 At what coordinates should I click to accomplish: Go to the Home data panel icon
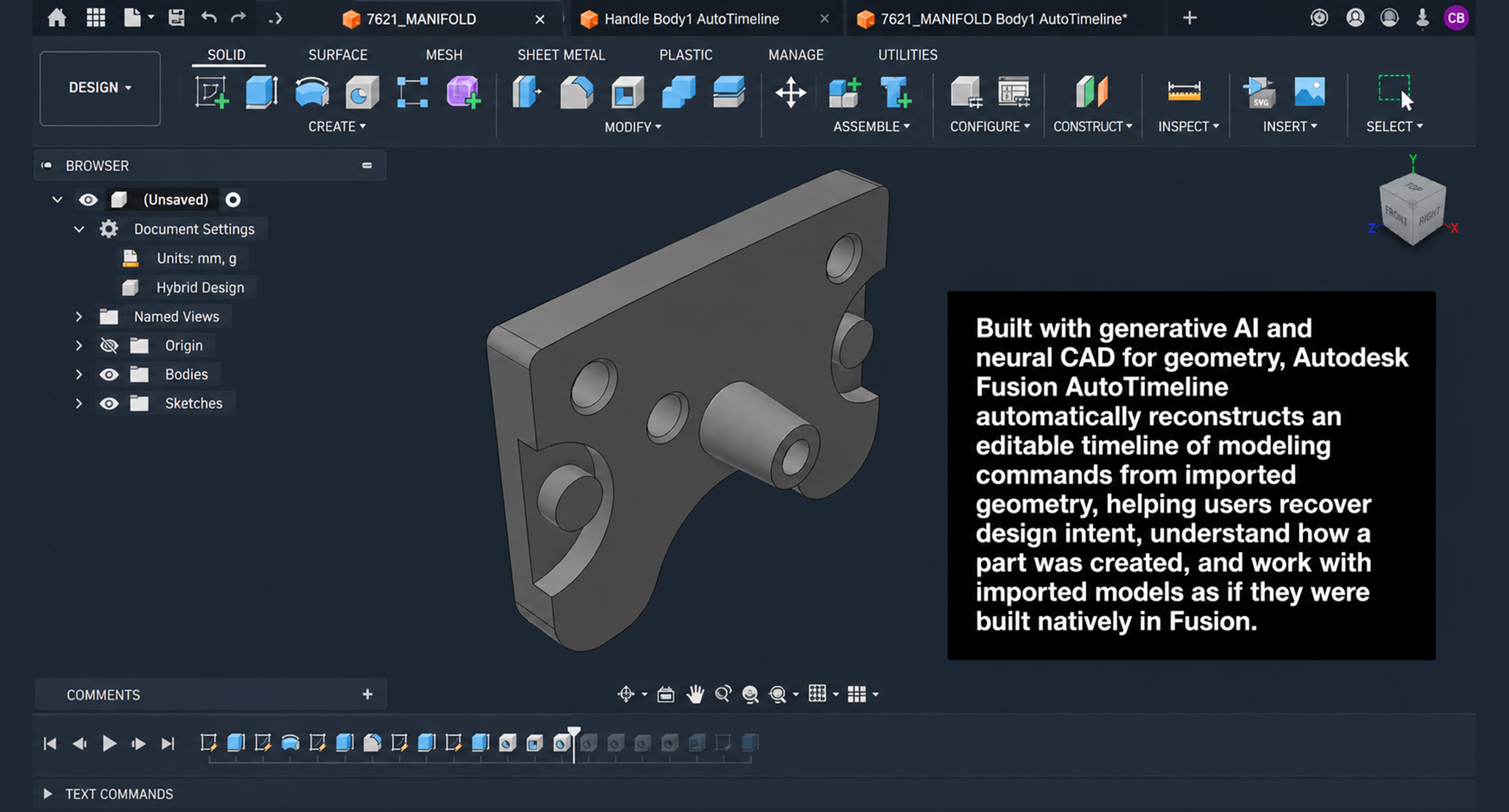(x=57, y=18)
